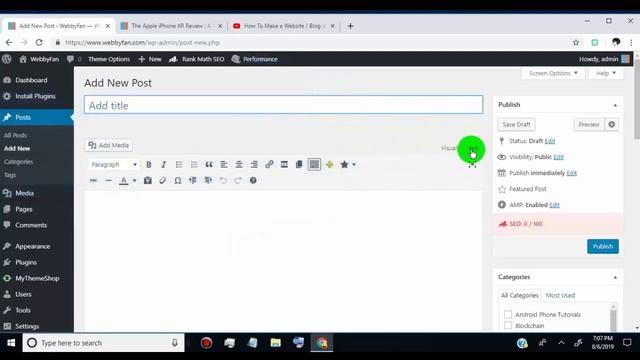Edit the post Visibility

pos(558,157)
